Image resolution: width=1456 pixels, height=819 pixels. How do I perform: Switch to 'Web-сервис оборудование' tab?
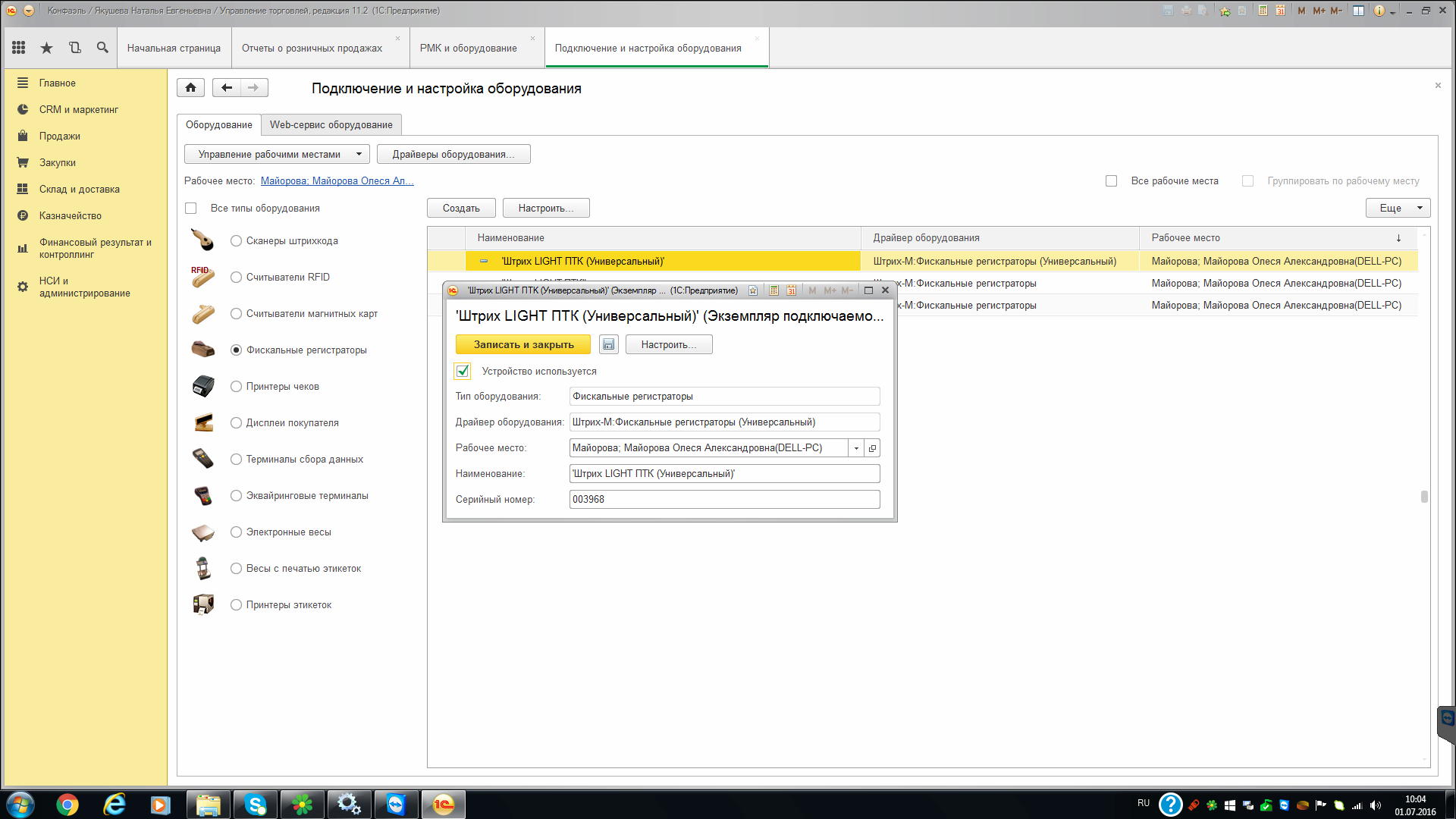tap(331, 125)
